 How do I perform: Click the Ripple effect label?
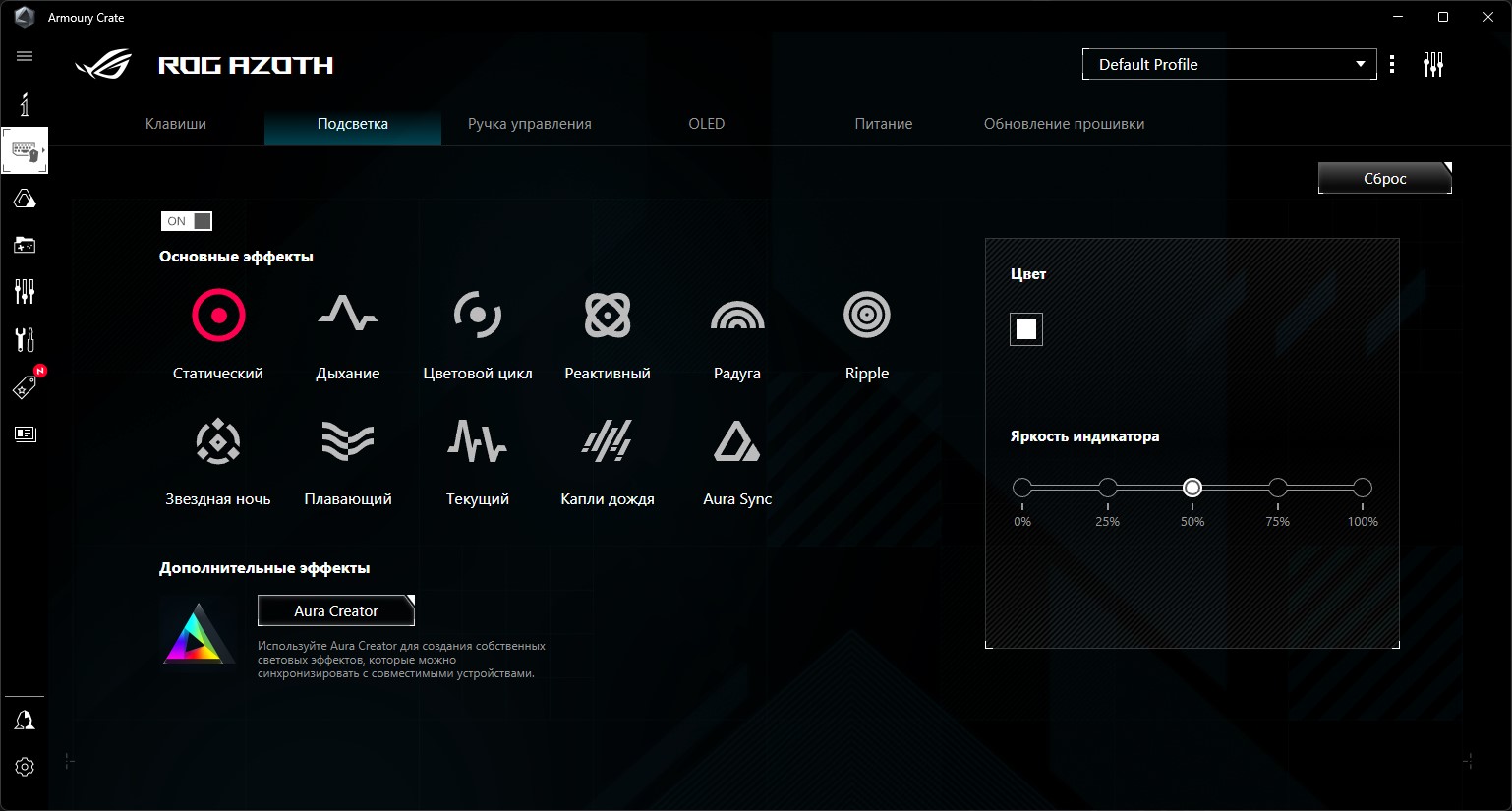point(867,374)
